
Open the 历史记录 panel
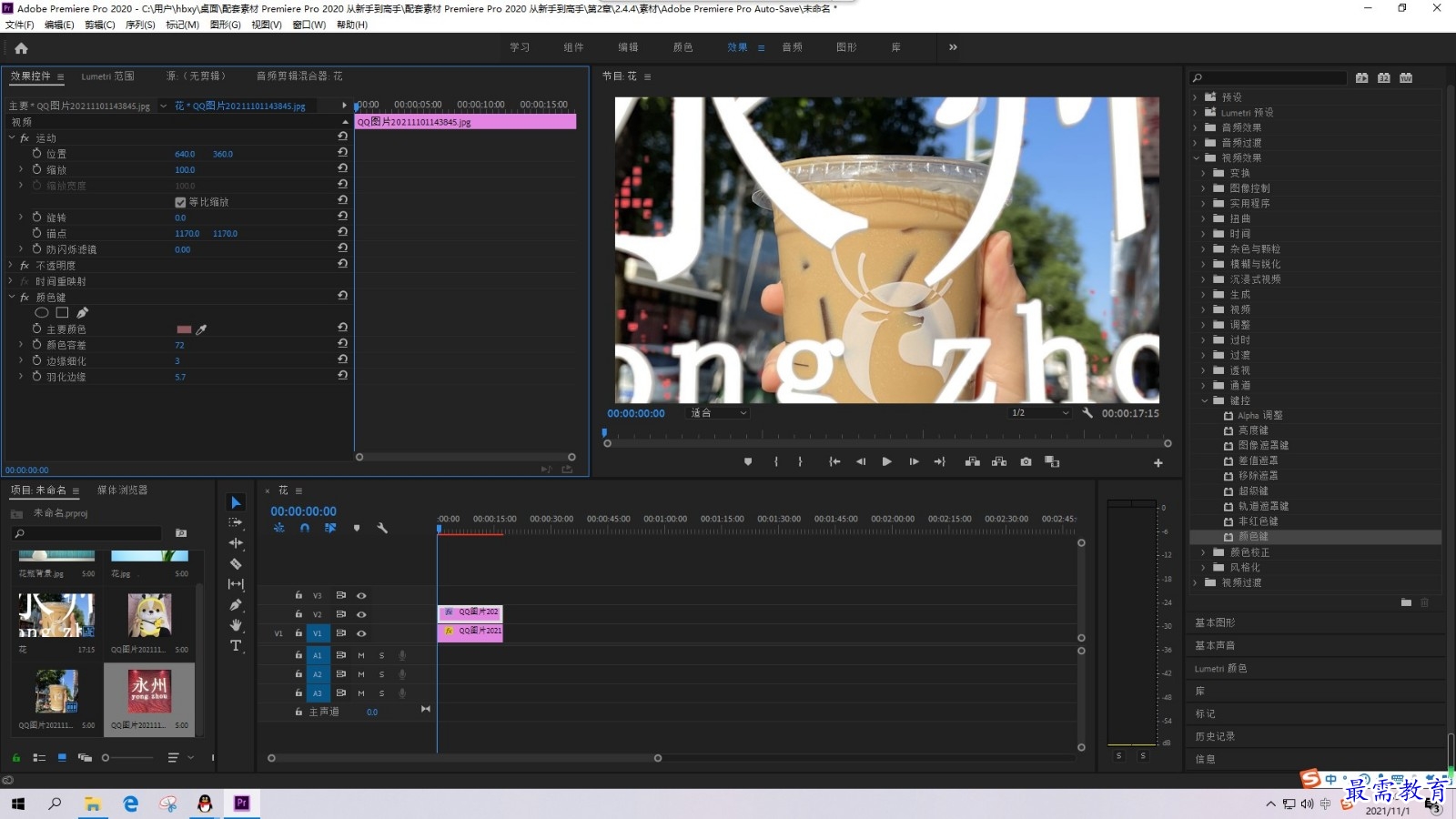coord(1215,737)
